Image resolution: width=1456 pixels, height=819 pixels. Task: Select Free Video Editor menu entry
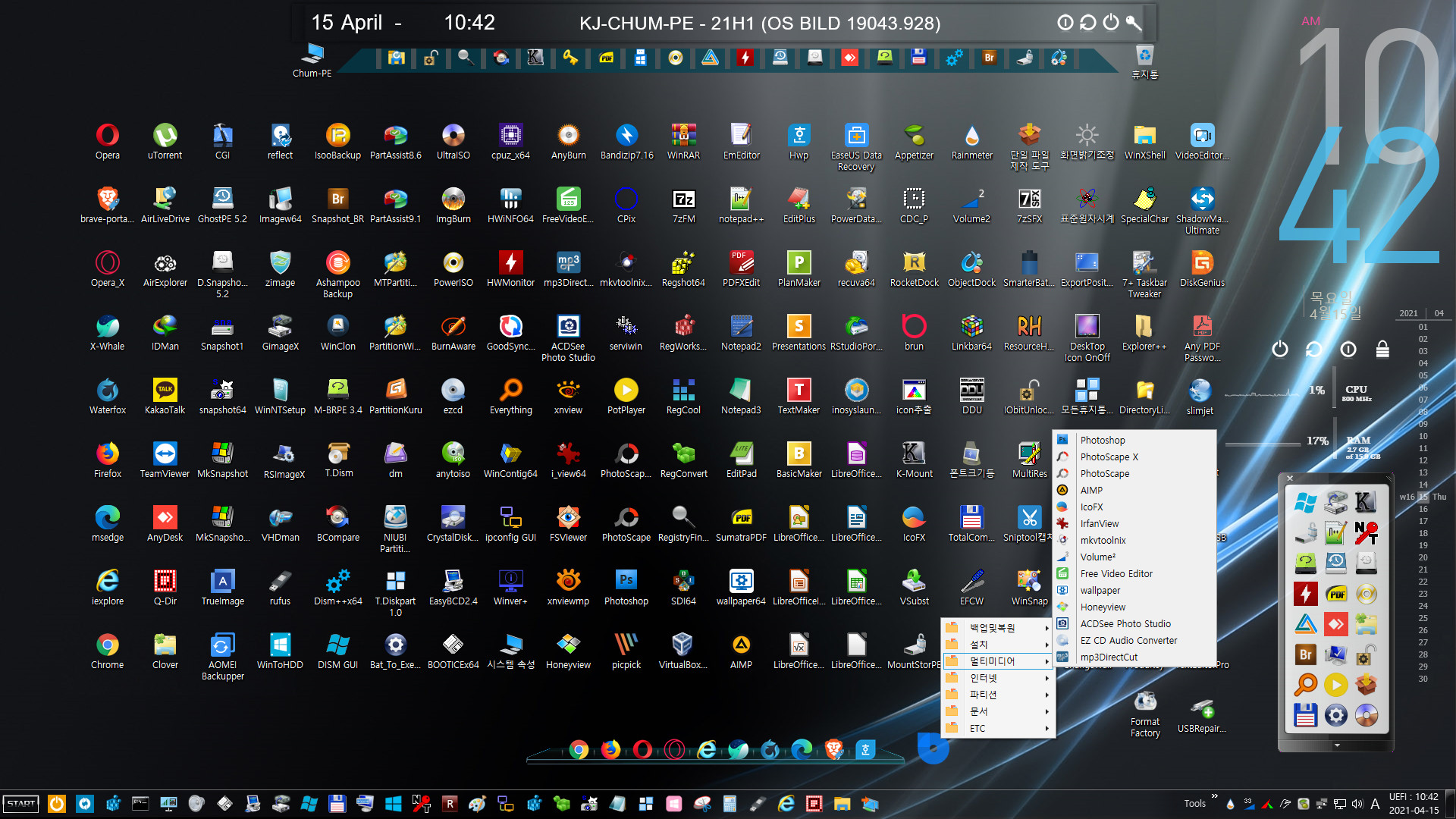(1135, 573)
